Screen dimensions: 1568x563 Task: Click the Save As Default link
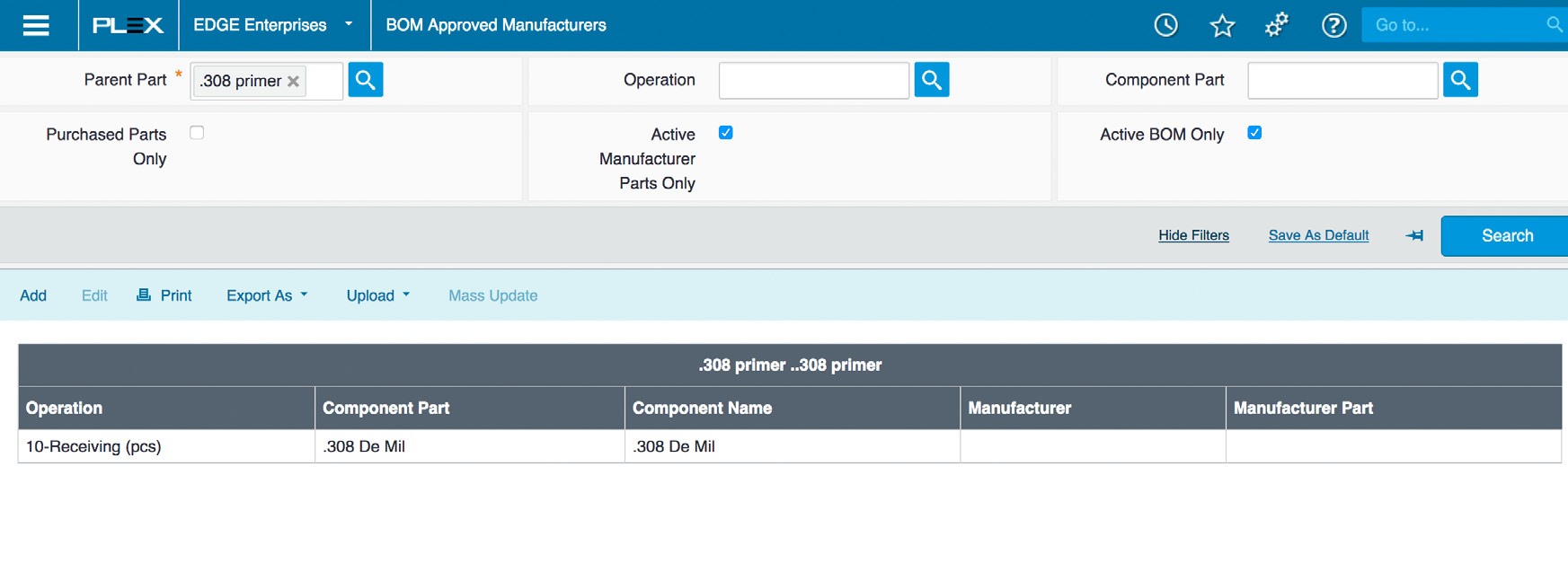1318,235
